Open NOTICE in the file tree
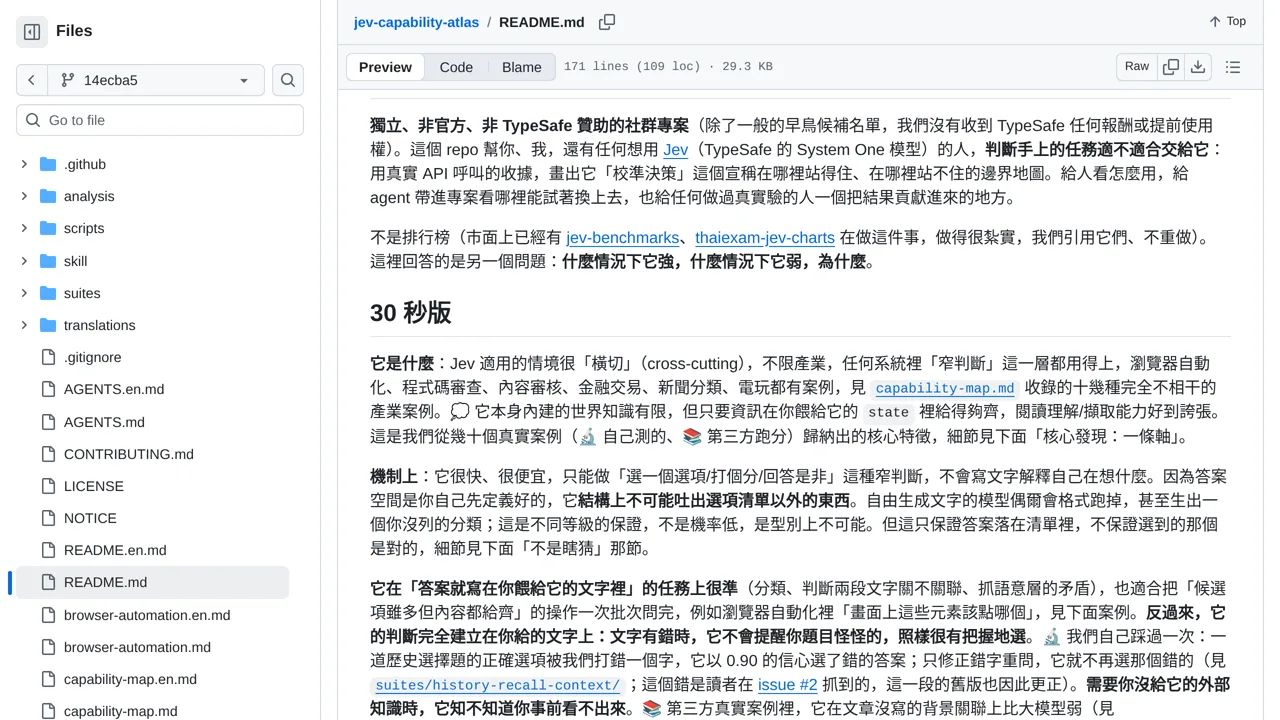The width and height of the screenshot is (1280, 720). (90, 518)
